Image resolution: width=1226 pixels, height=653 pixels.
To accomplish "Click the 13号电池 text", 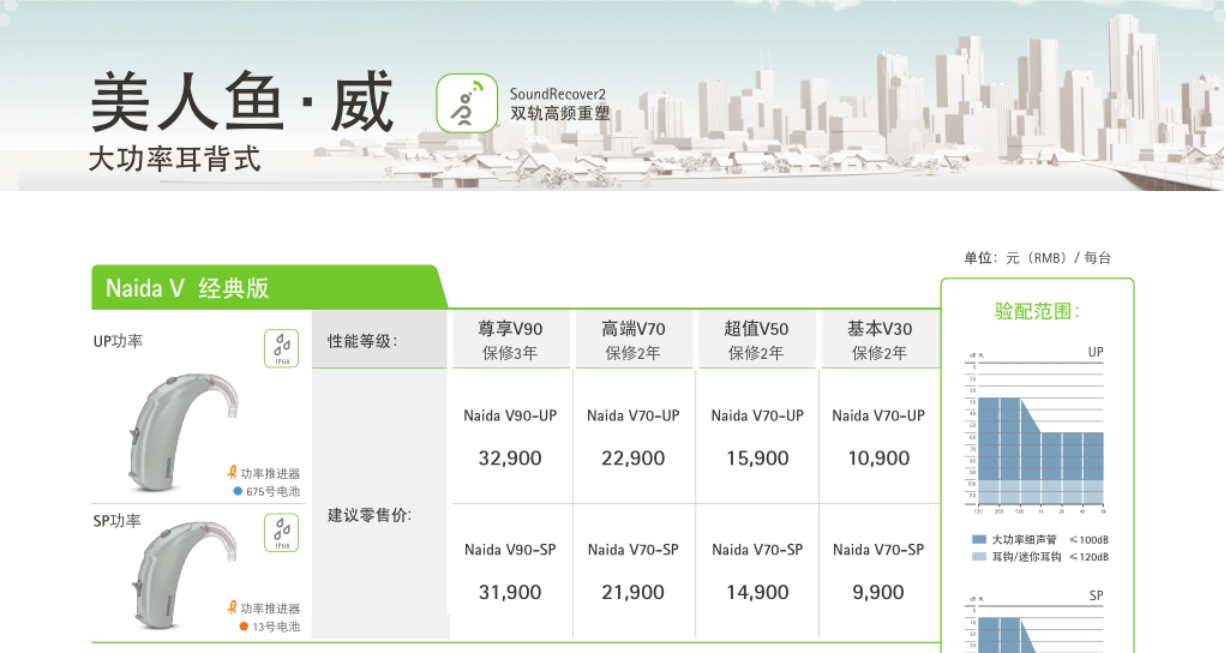I will click(x=276, y=627).
